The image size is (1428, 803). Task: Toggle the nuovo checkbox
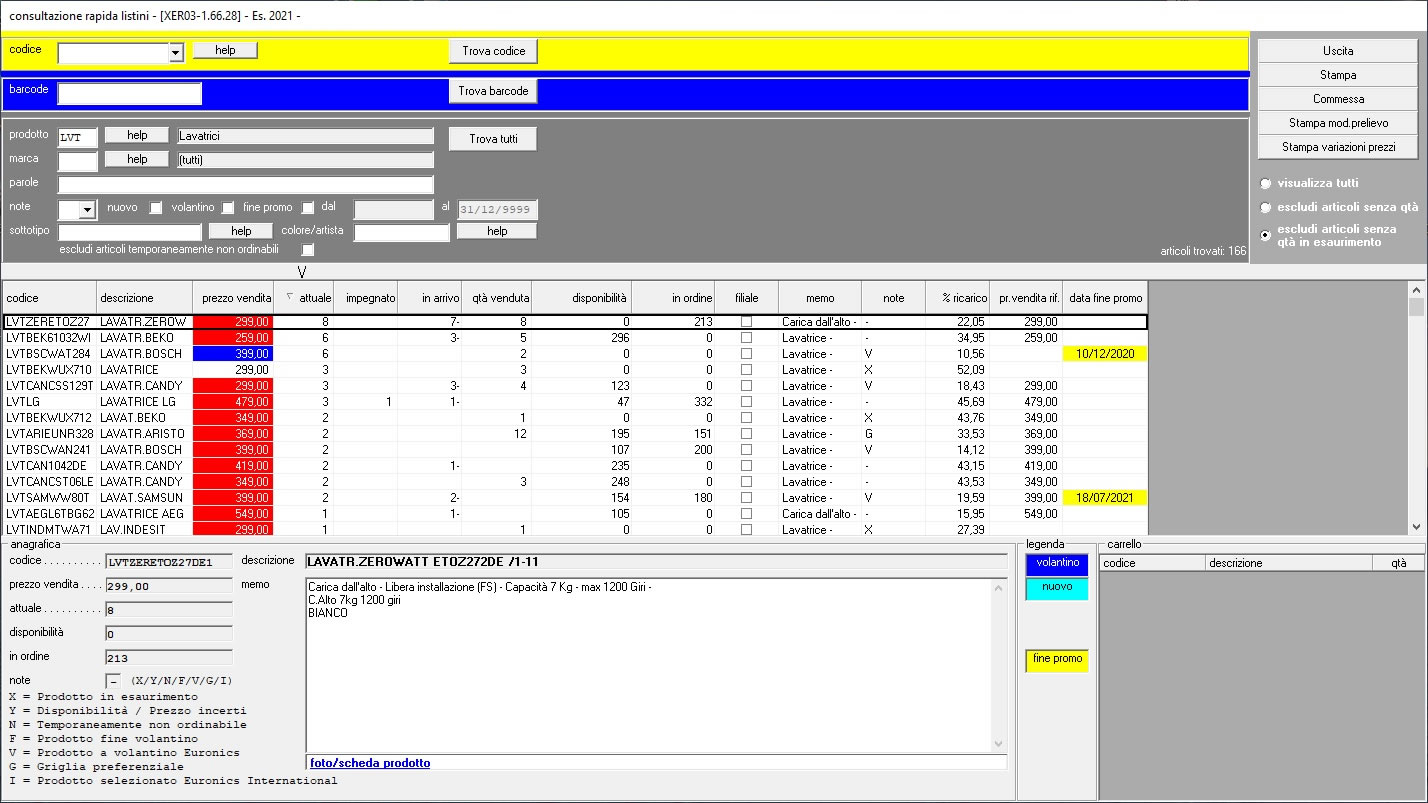tap(156, 208)
